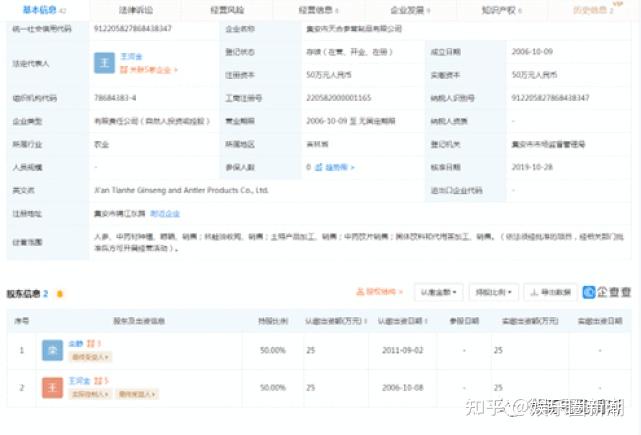Screen dimensions: 641x435
Task: Select the 2006-10-08 date in row 2
Action: coord(402,388)
